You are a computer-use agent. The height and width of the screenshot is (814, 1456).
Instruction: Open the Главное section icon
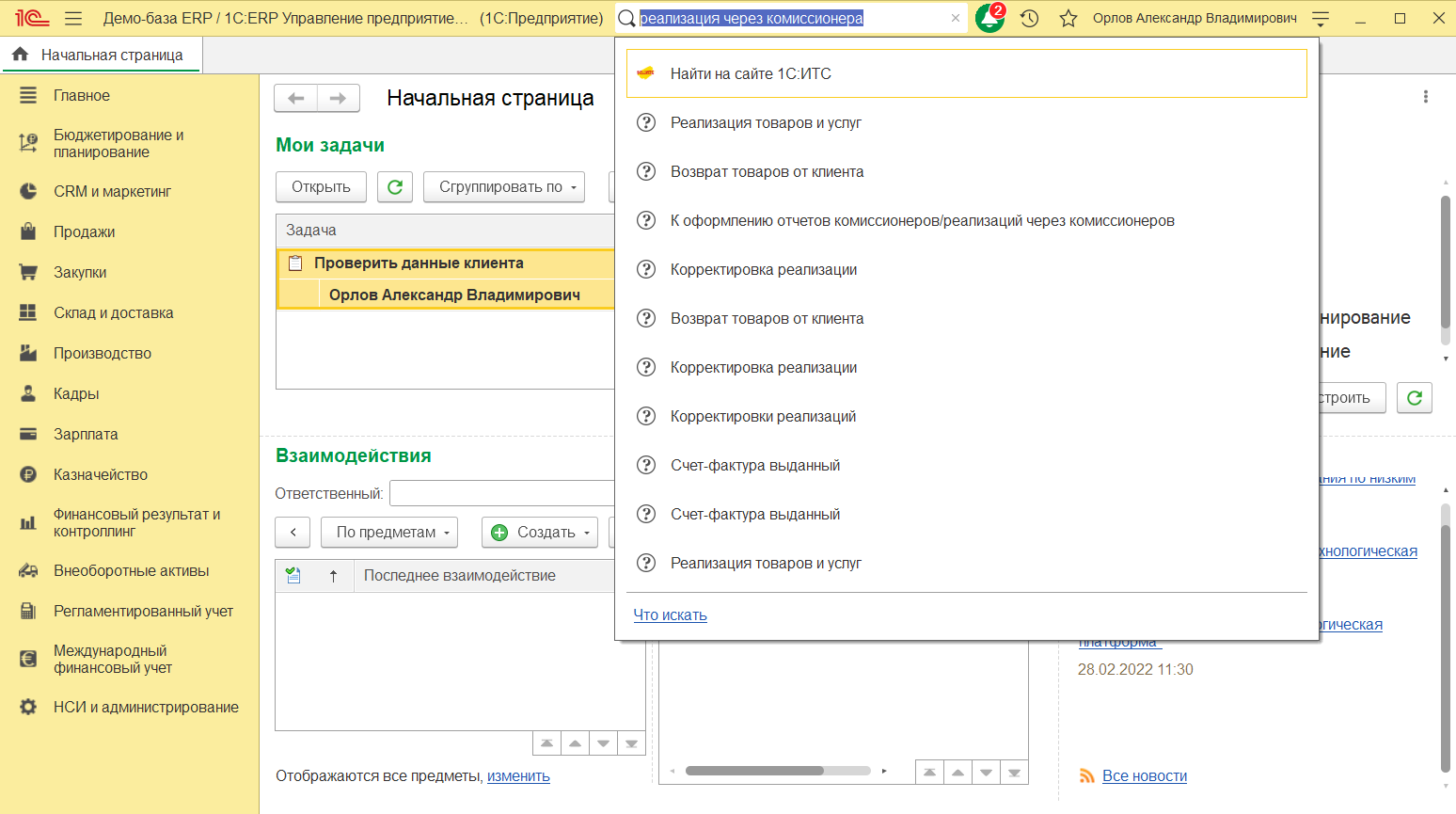coord(28,95)
